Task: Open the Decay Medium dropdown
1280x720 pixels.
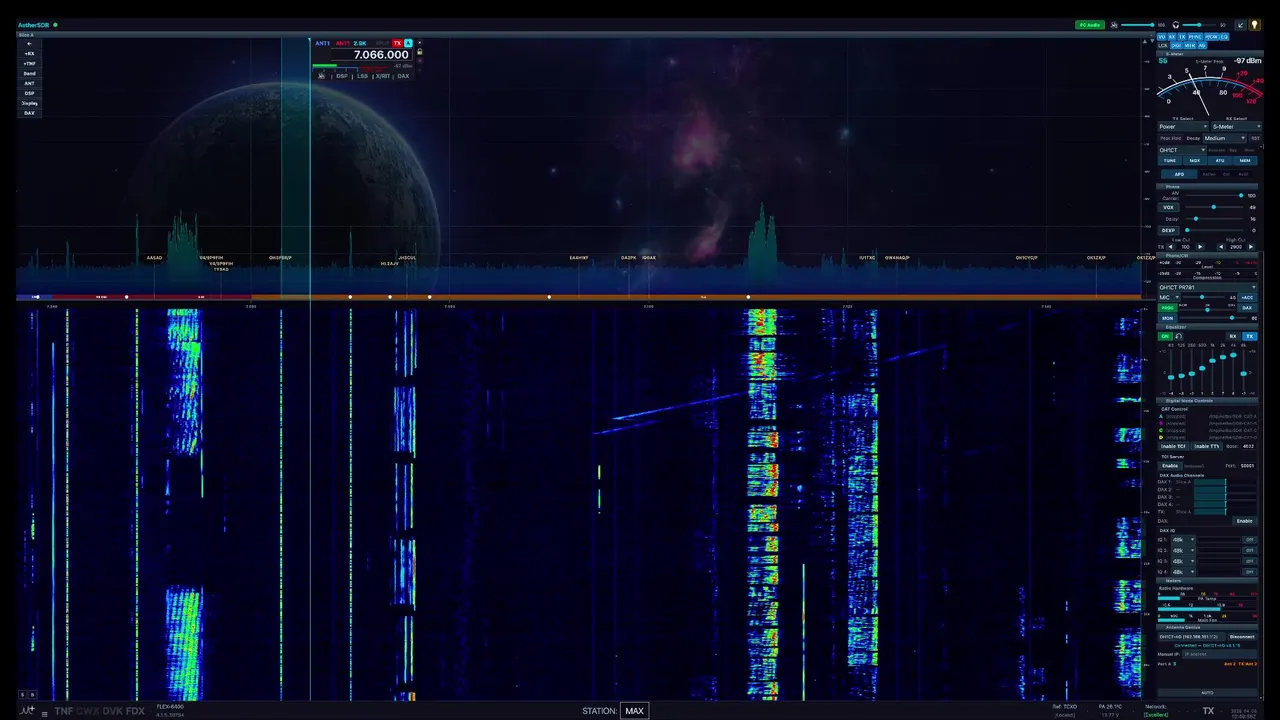Action: coord(1224,138)
